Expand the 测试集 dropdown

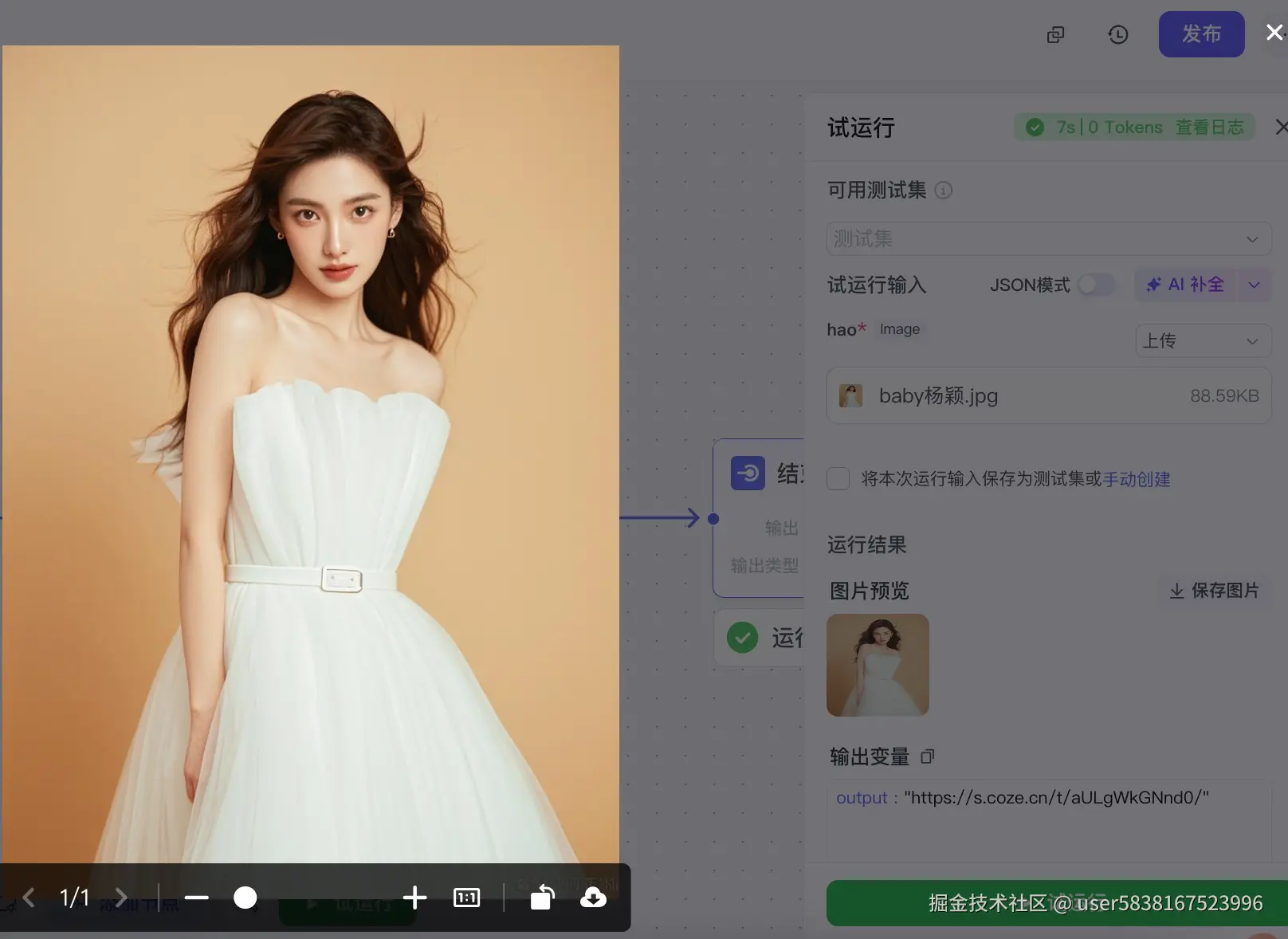coord(1049,238)
